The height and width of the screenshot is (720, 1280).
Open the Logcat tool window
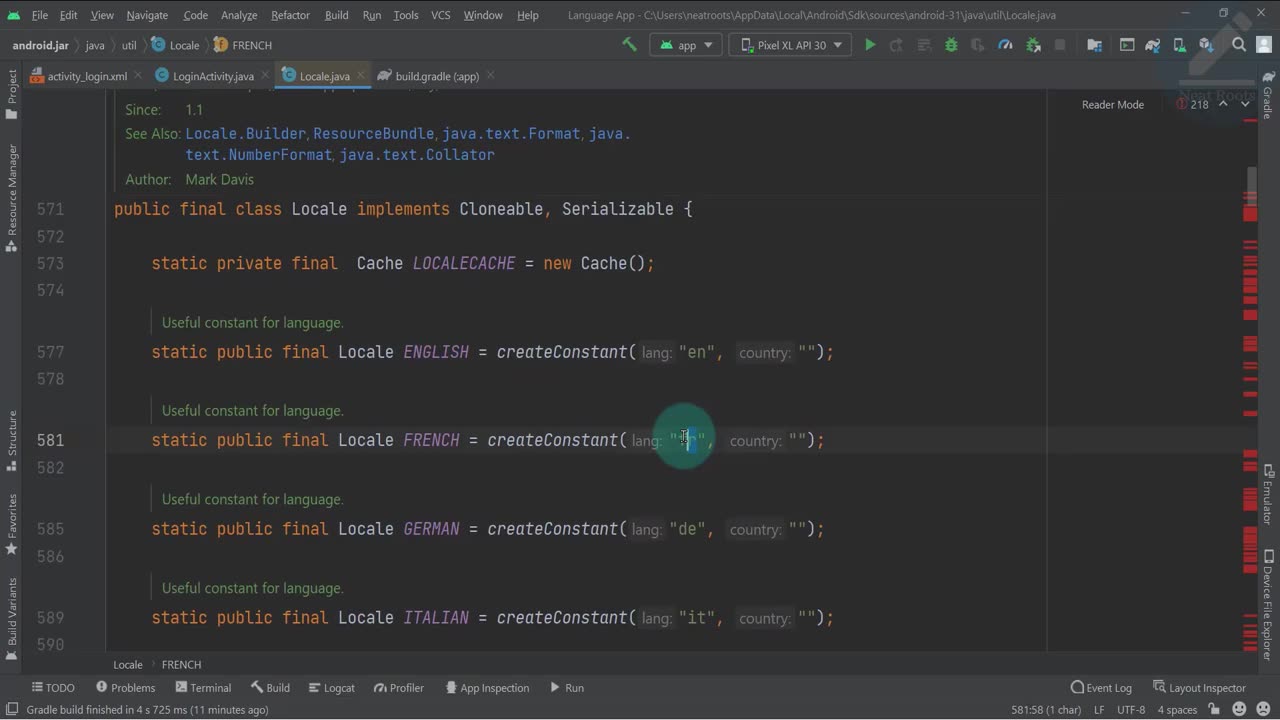332,688
